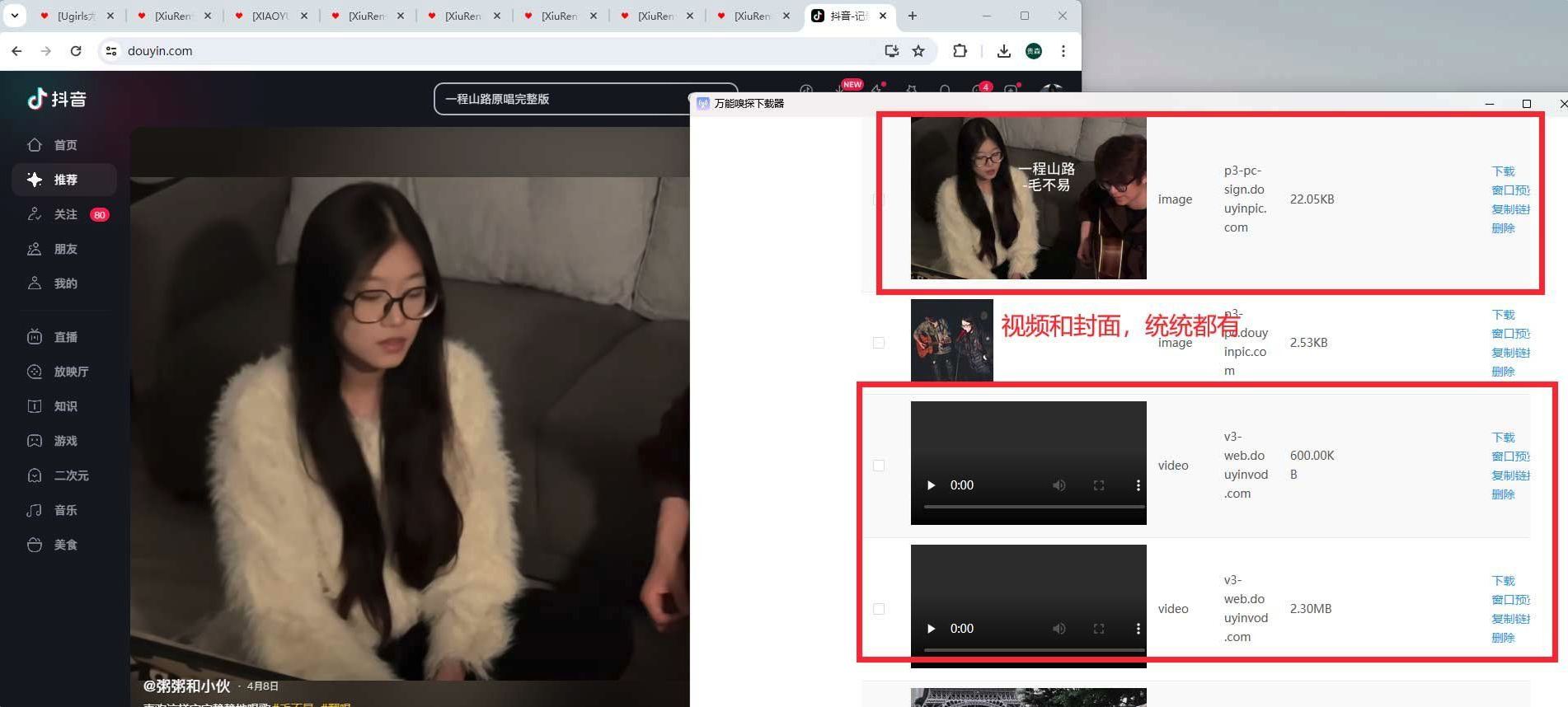Open the 一程山路 cover image thumbnail

coord(1029,198)
